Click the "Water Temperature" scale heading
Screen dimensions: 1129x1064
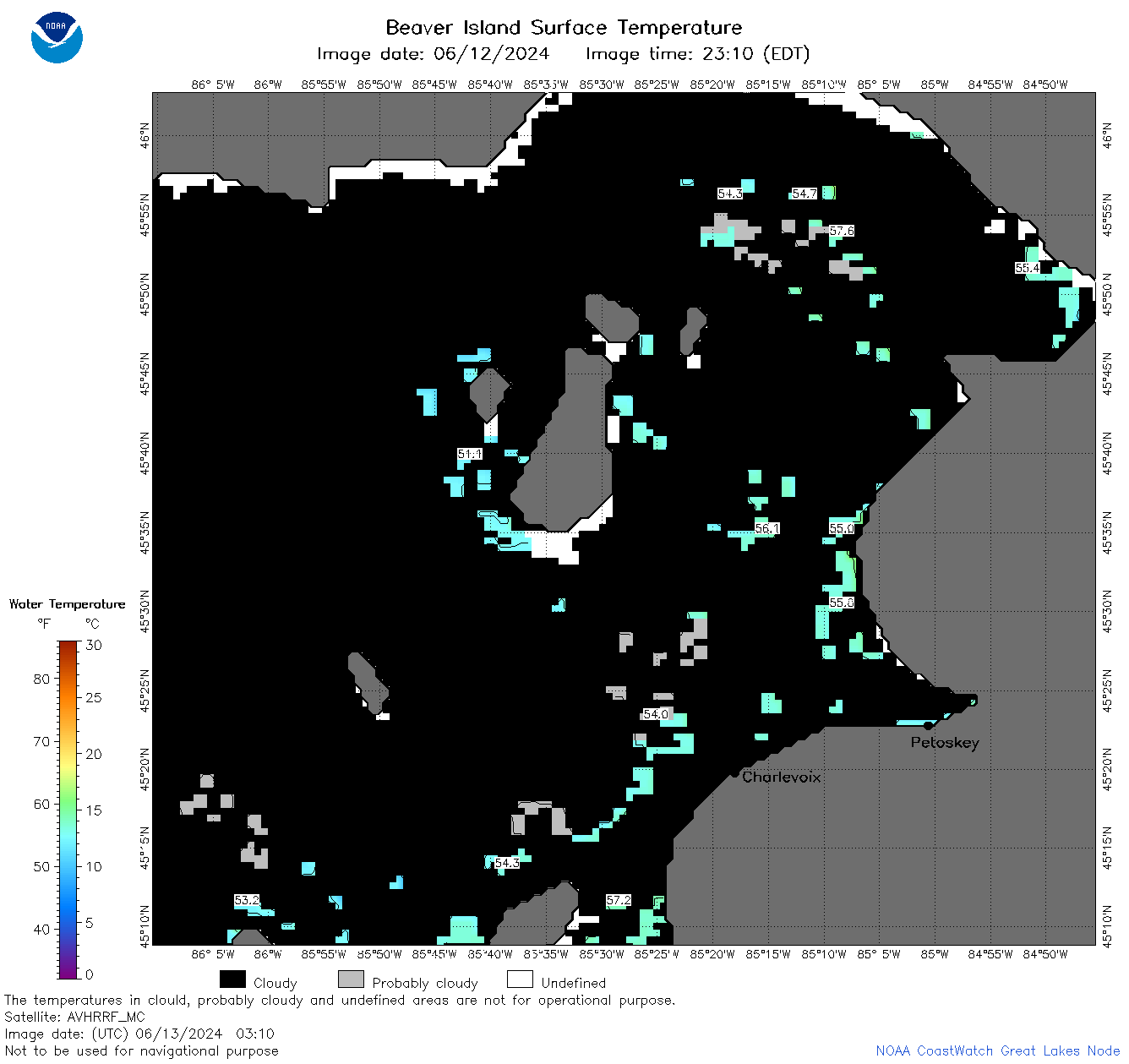pyautogui.click(x=68, y=604)
